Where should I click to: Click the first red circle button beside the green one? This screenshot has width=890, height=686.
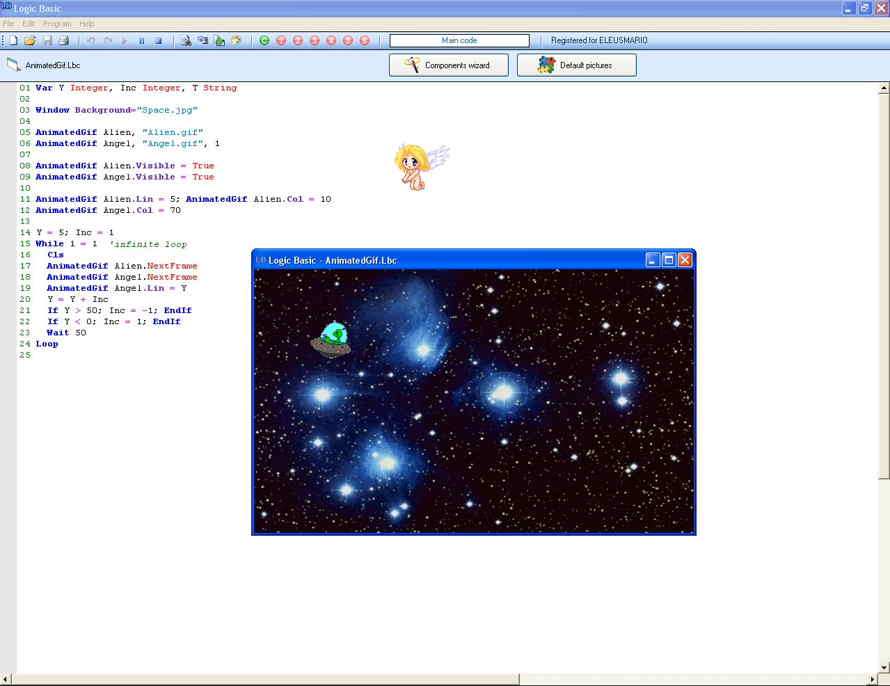(281, 40)
